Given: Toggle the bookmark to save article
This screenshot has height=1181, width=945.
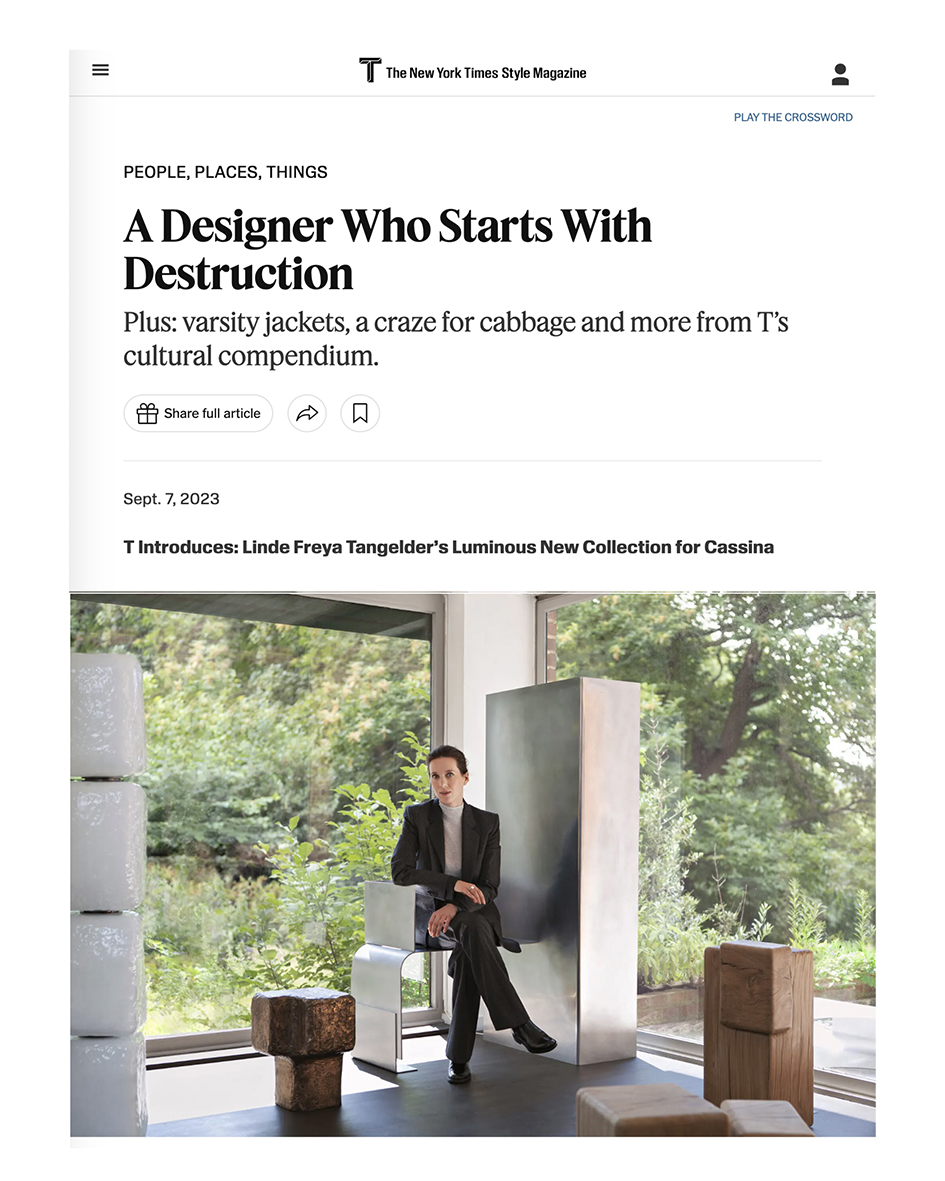Looking at the screenshot, I should [x=360, y=414].
